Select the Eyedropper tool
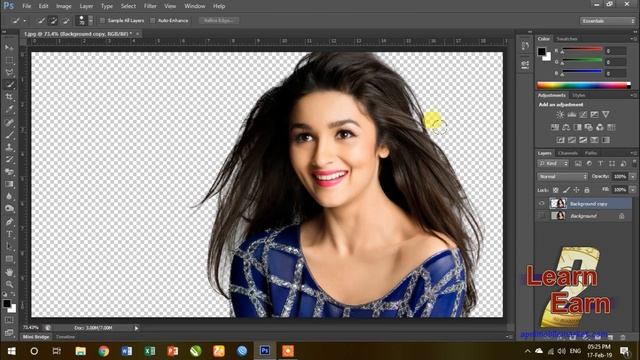The image size is (640, 360). (9, 109)
